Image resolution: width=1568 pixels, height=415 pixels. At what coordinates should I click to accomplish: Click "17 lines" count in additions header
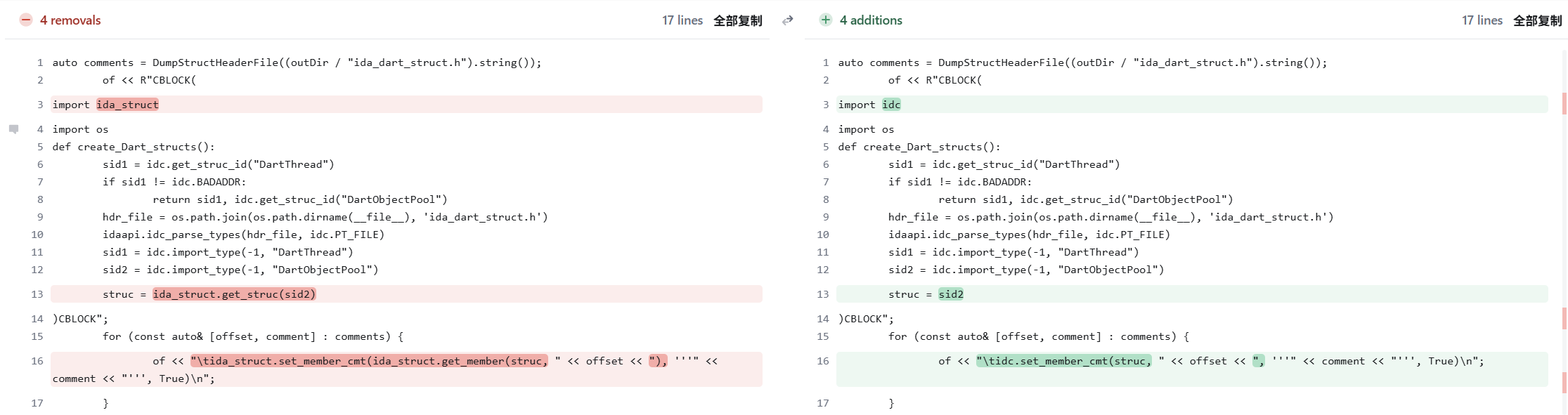(x=1482, y=20)
